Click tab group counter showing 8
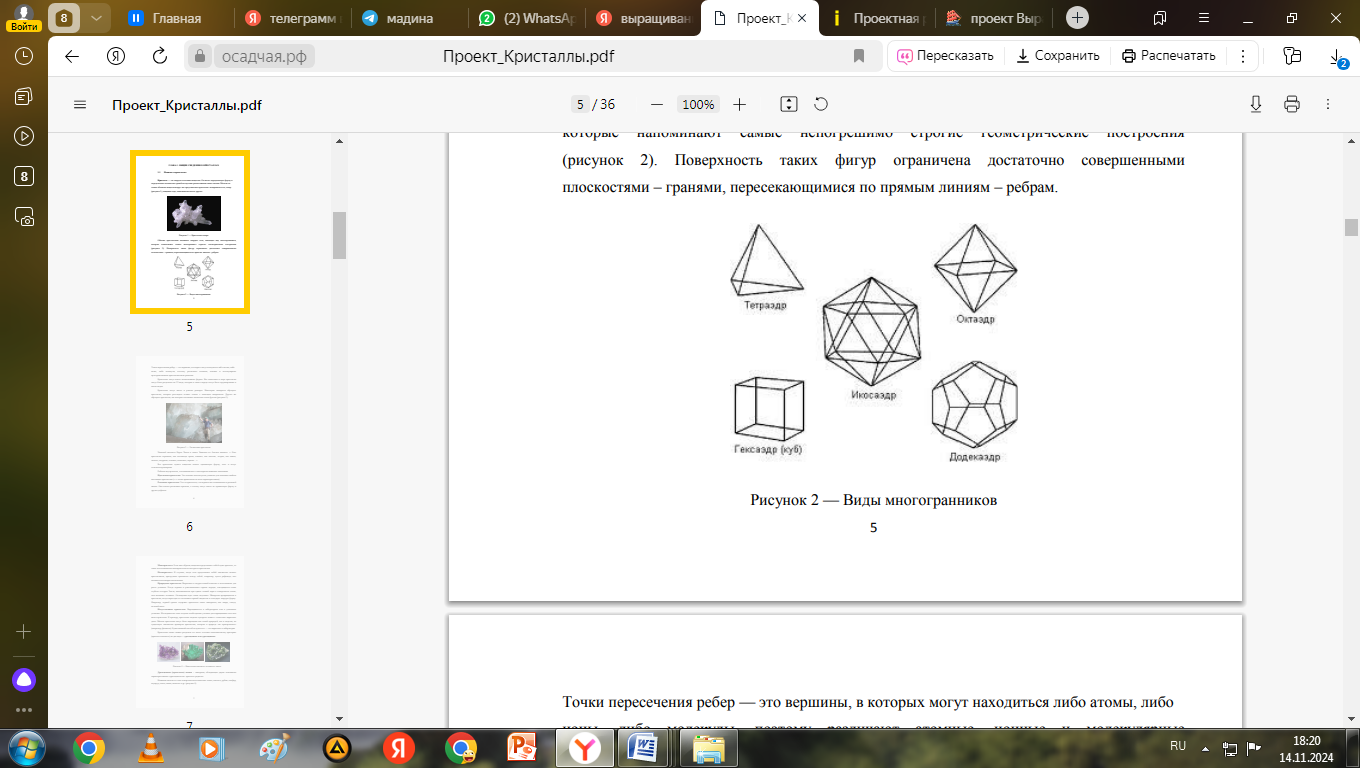This screenshot has width=1360, height=768. 65,18
